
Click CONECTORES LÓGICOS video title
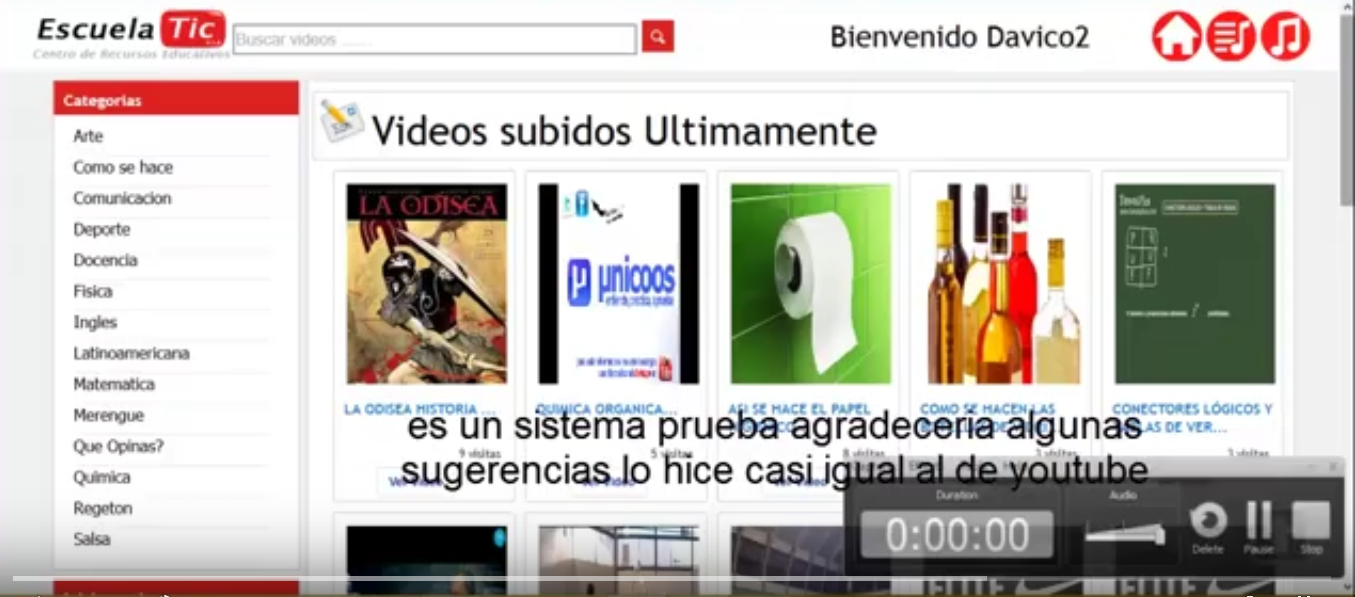[x=1192, y=418]
